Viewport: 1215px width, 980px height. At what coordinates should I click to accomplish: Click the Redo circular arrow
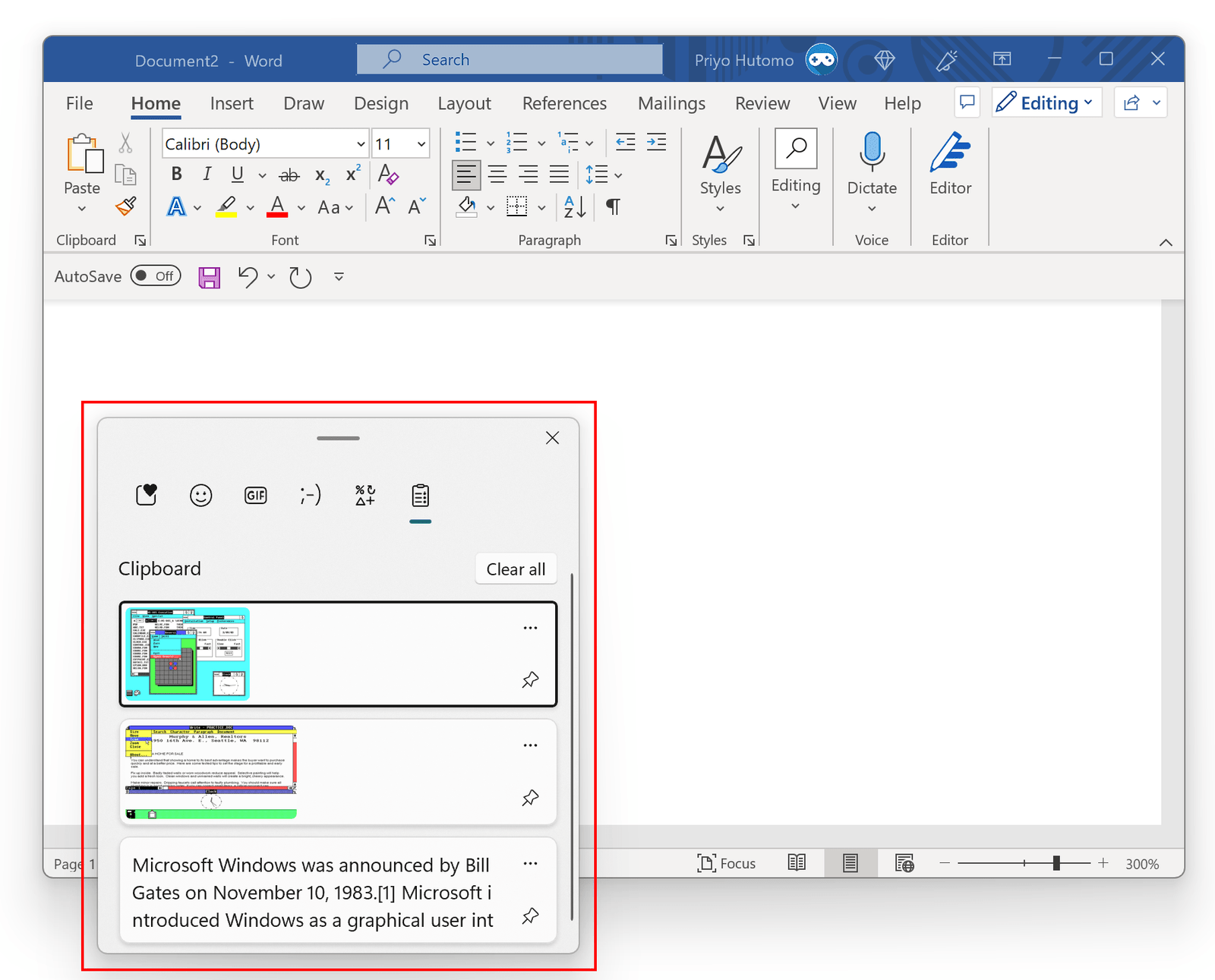pos(301,278)
